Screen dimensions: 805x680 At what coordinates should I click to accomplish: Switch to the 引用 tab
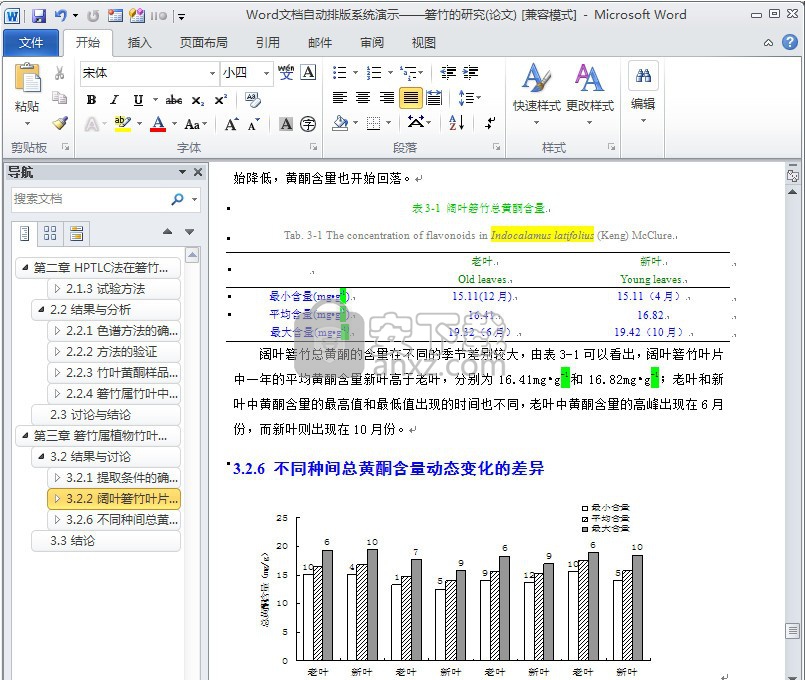click(267, 43)
